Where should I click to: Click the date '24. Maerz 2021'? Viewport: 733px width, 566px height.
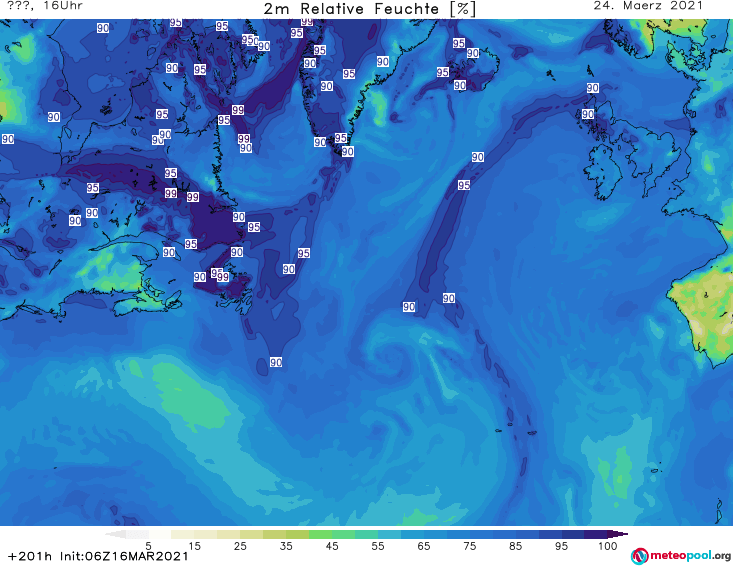(x=648, y=6)
